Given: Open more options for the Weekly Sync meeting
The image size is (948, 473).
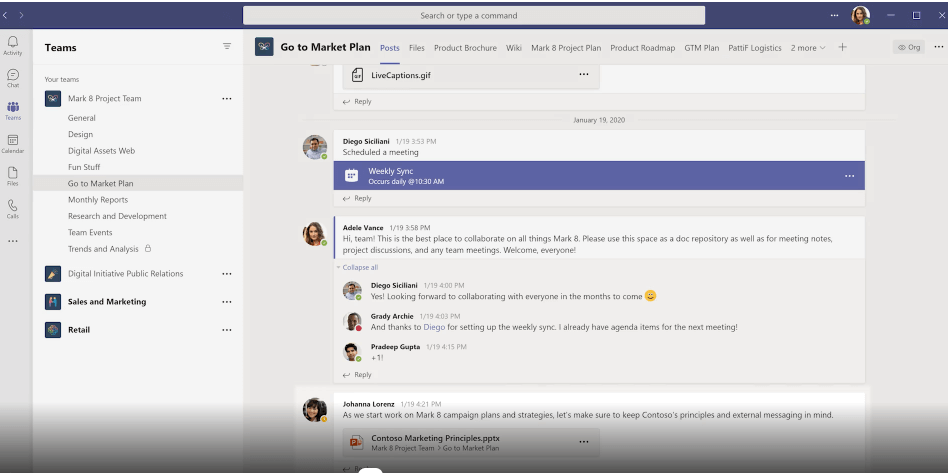Looking at the screenshot, I should tap(849, 175).
